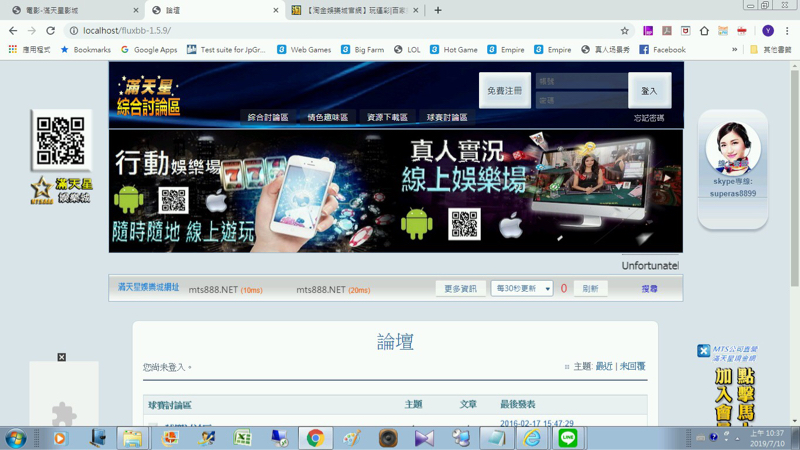
Task: Bookmark this page with star icon
Action: [x=624, y=31]
